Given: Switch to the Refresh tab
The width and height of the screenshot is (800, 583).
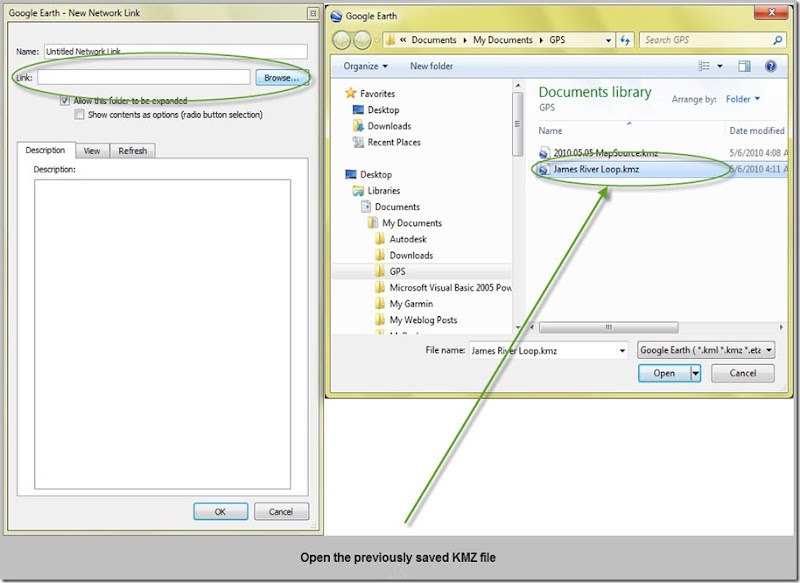Looking at the screenshot, I should (133, 151).
